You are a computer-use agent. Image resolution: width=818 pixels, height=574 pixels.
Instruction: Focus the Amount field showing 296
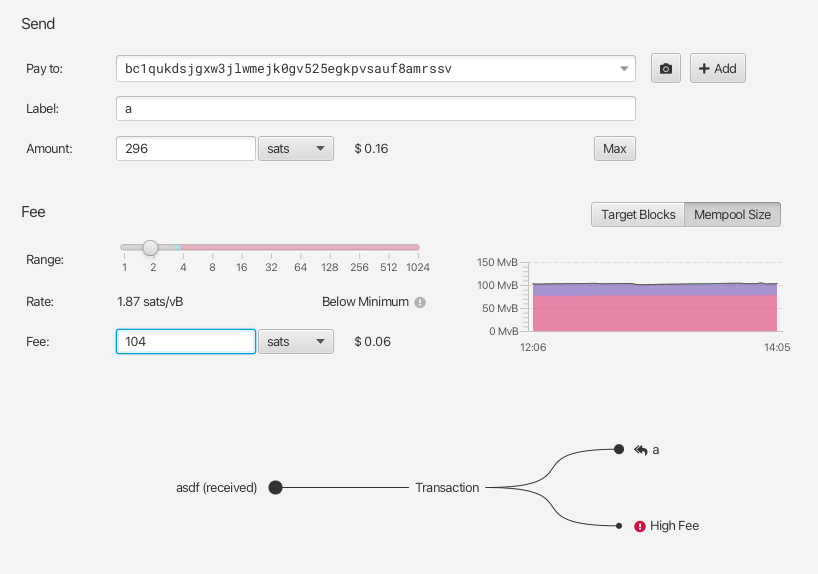tap(186, 149)
